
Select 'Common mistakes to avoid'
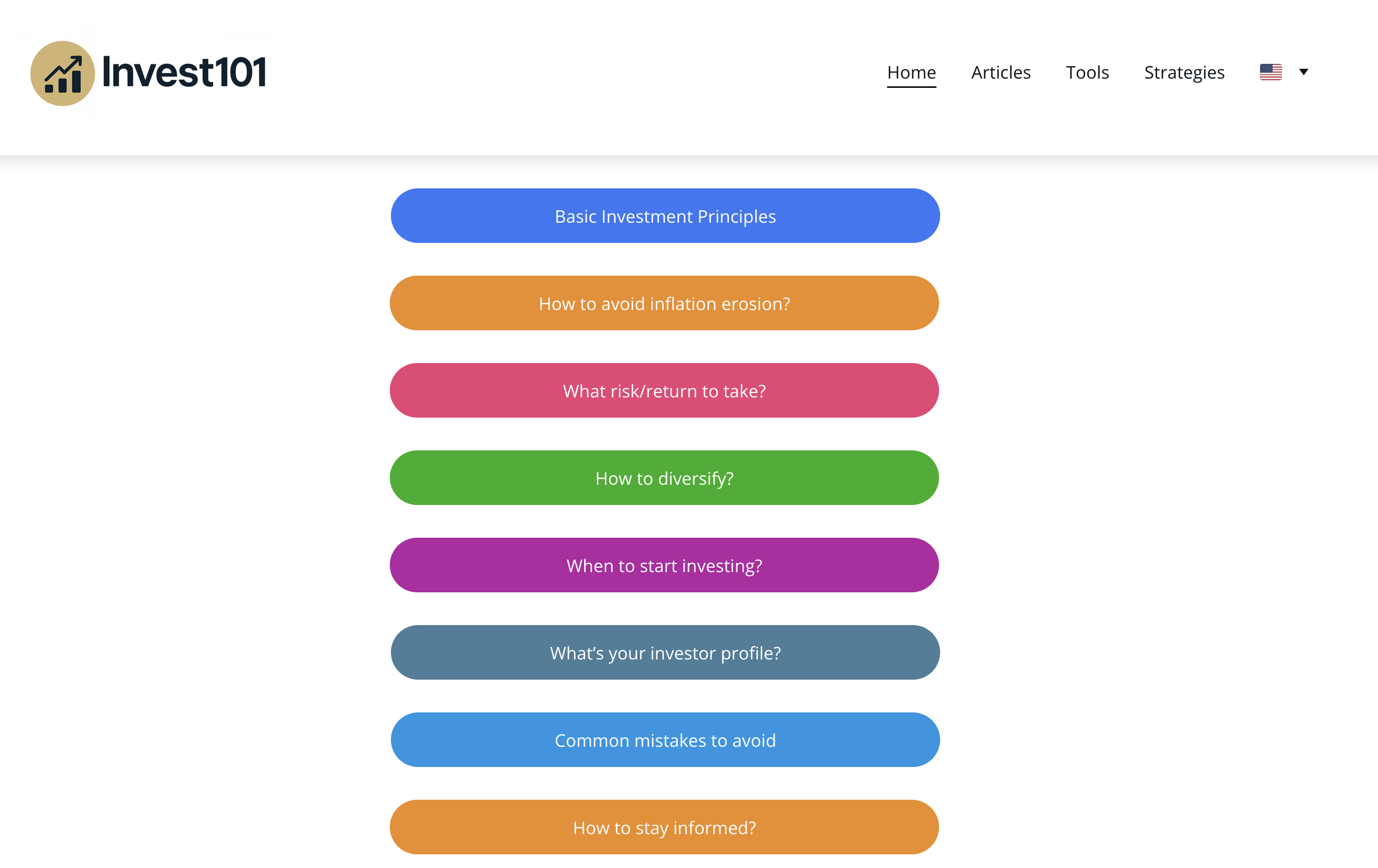[x=665, y=740]
